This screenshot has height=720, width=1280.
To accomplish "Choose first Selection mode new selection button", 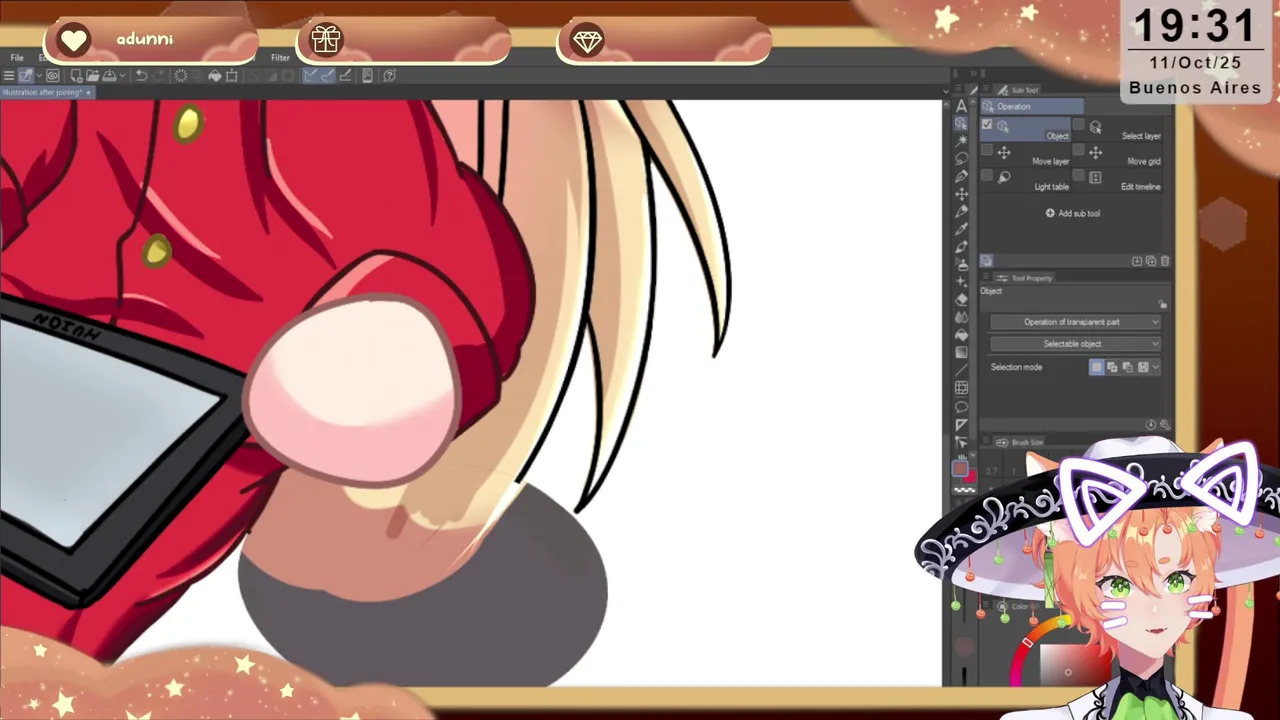I will point(1097,367).
